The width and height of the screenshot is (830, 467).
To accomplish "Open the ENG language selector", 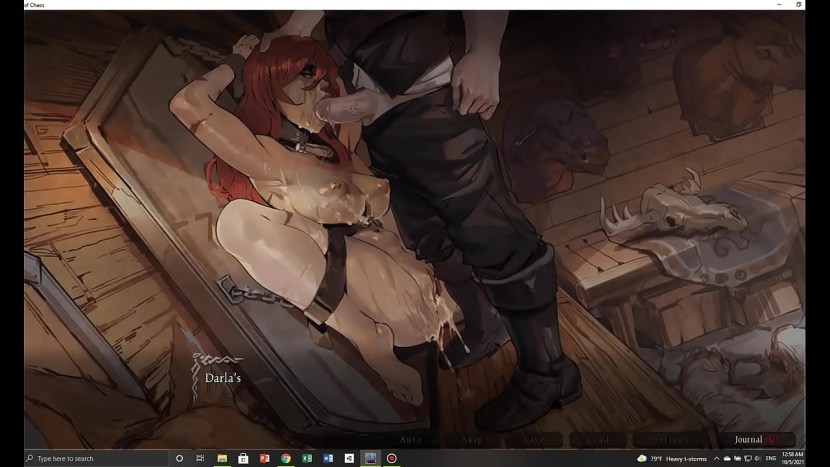I will [771, 458].
